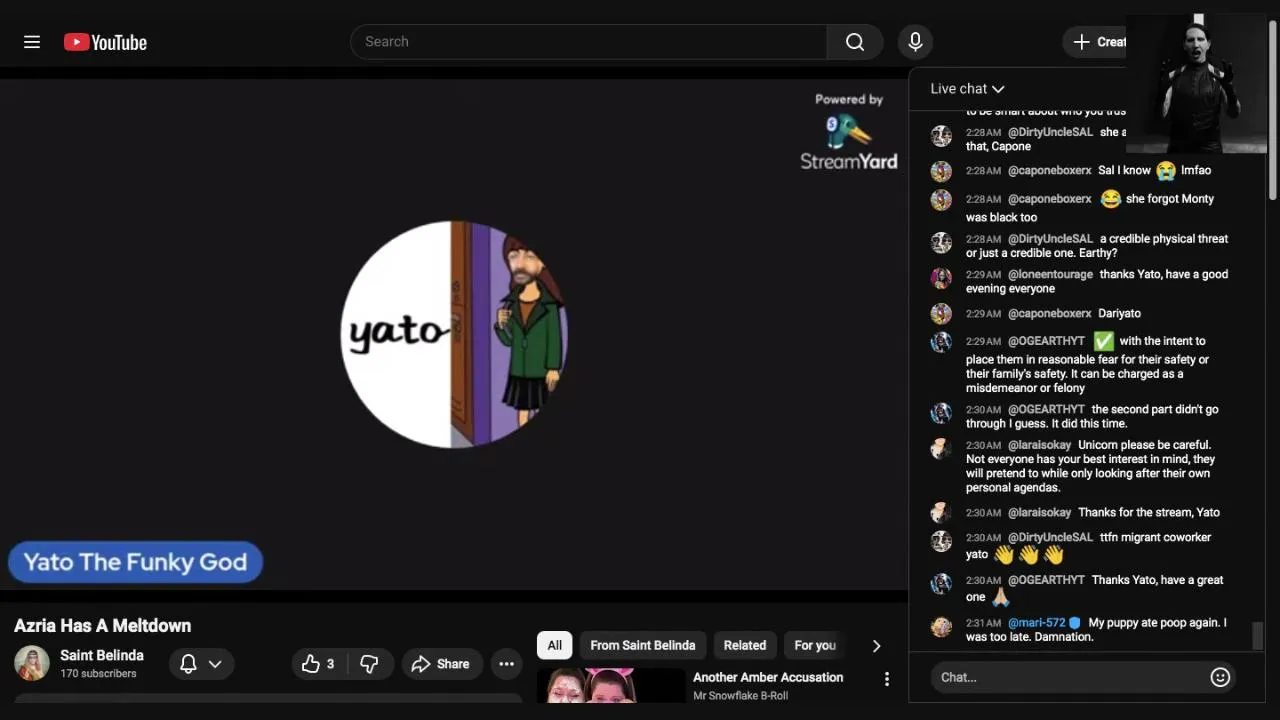Click the page vertical scrollbar
1280x720 pixels.
(1273, 110)
